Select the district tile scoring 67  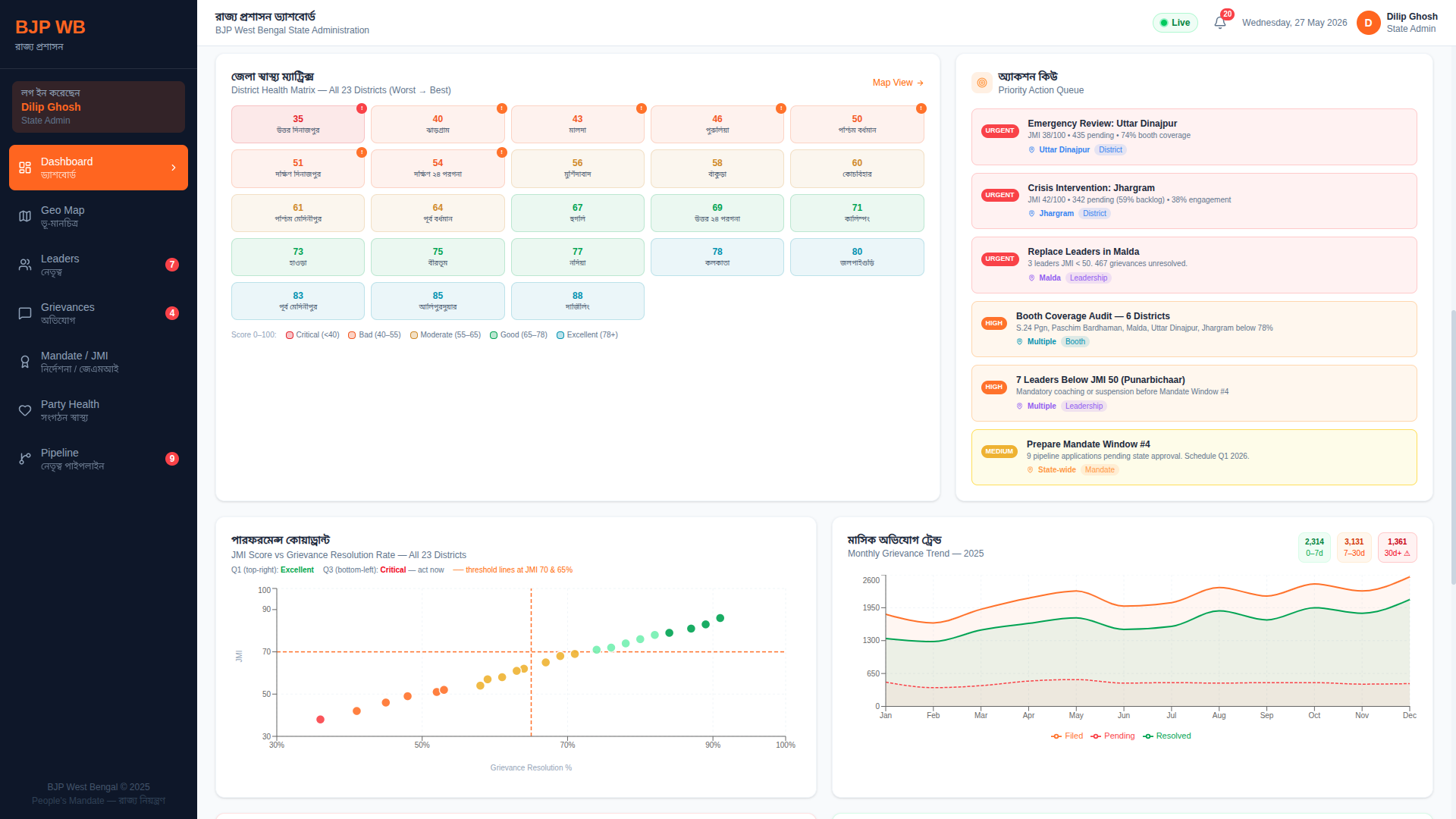pos(578,213)
